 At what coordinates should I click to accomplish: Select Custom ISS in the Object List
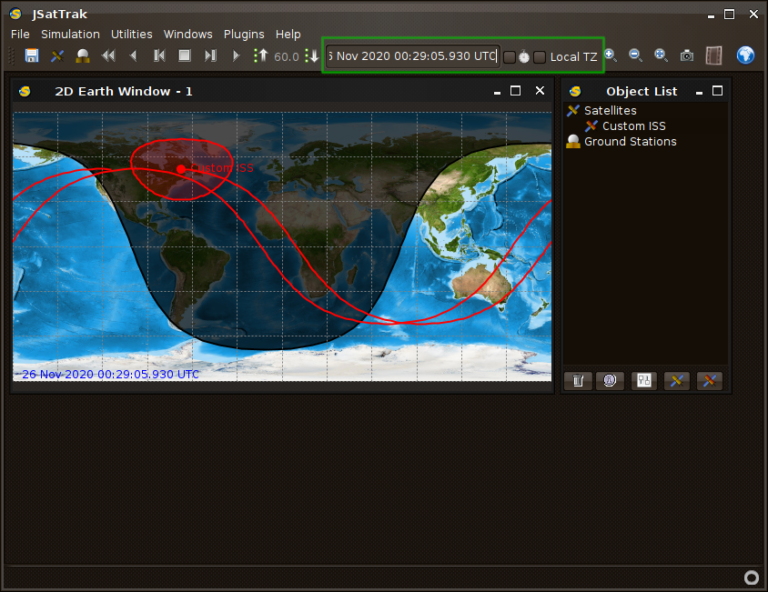[633, 126]
